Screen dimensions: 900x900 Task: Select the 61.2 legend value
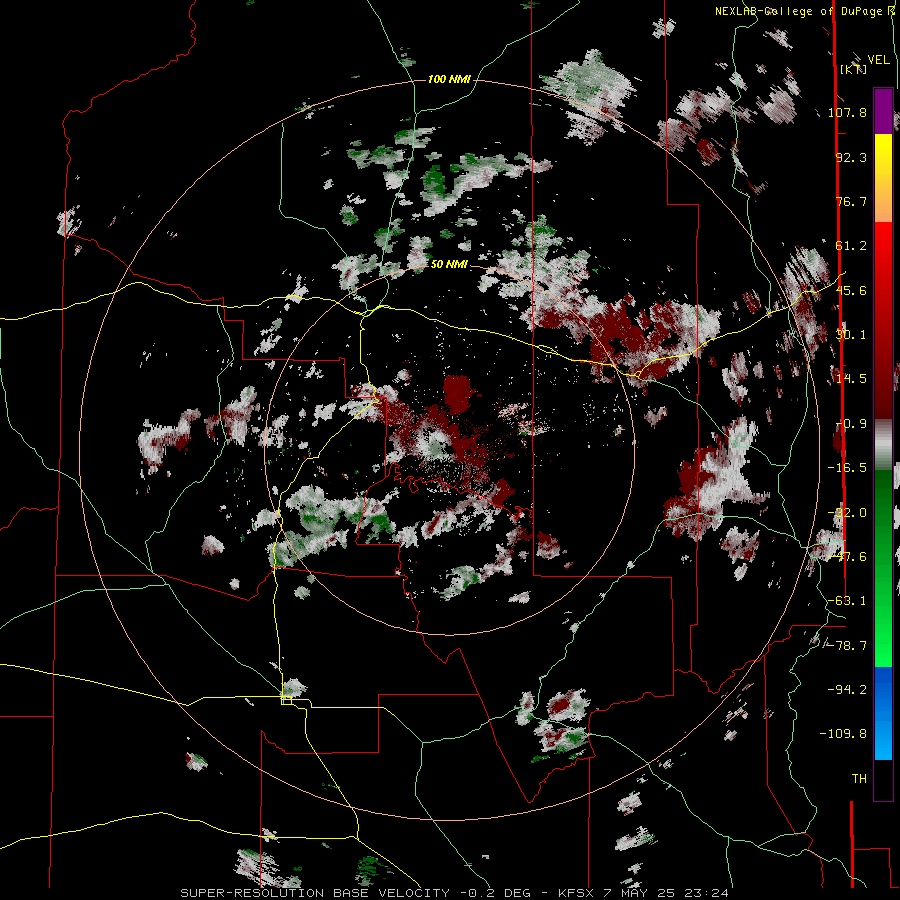click(851, 246)
